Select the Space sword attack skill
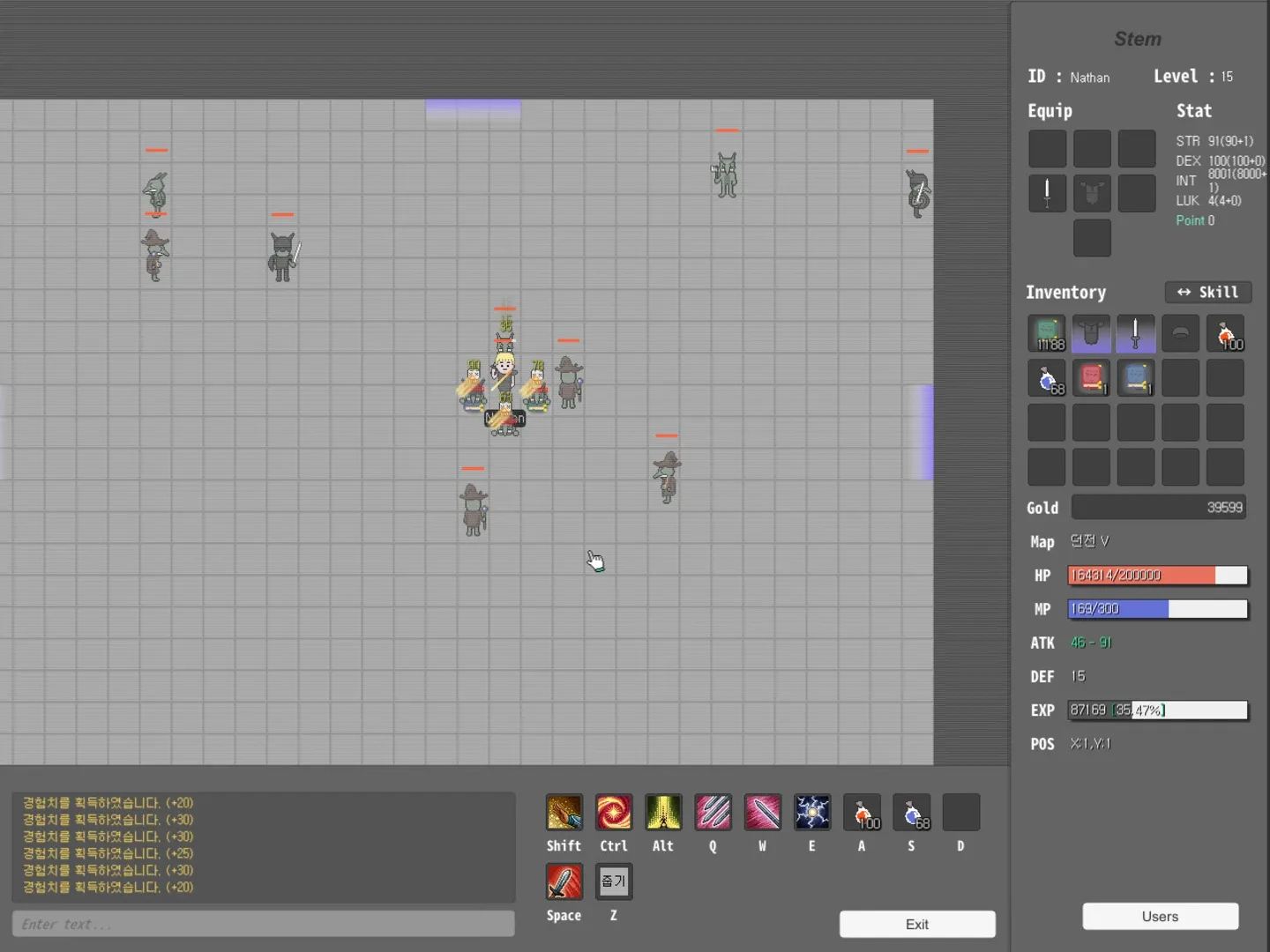 point(564,881)
